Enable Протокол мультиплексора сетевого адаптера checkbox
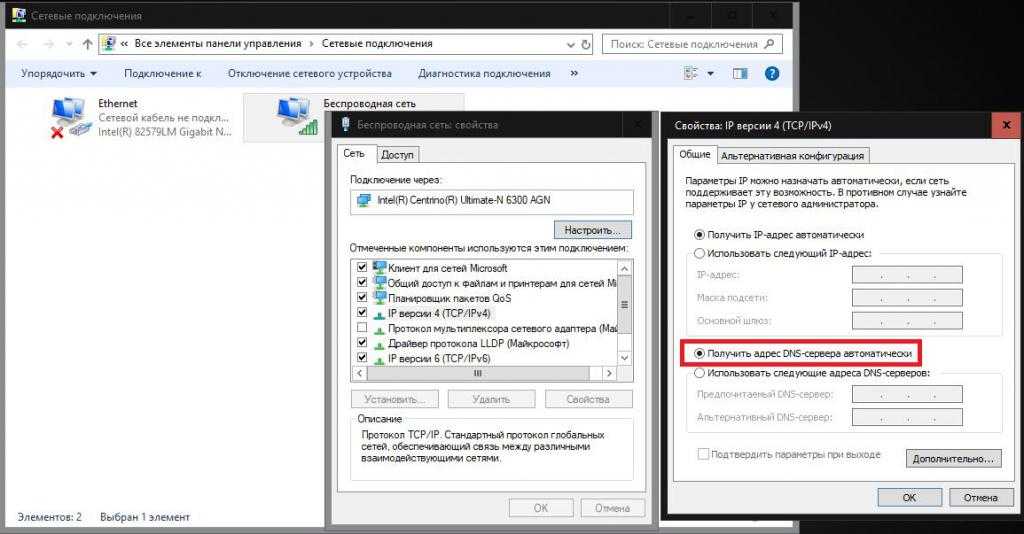This screenshot has height=534, width=1024. [362, 328]
